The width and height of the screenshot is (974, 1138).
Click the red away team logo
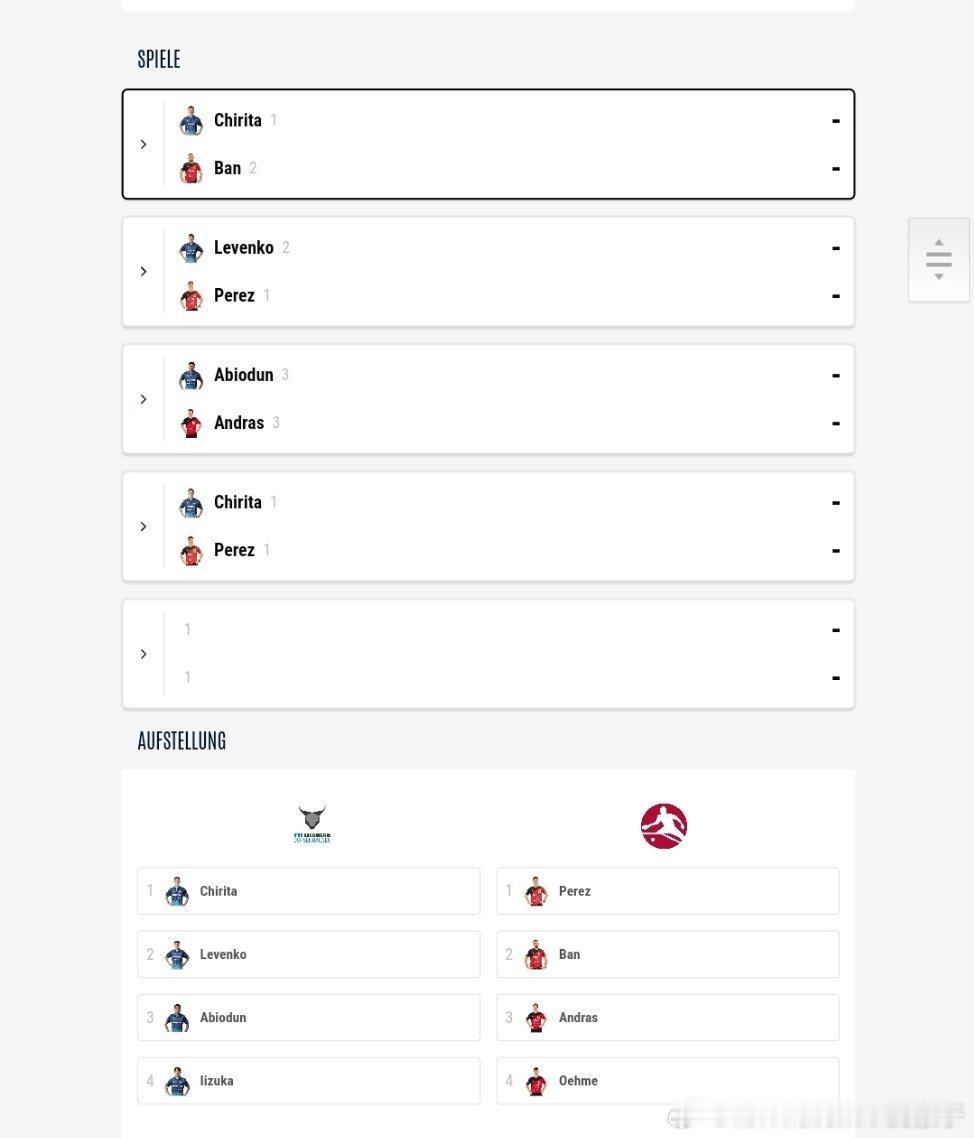[664, 826]
